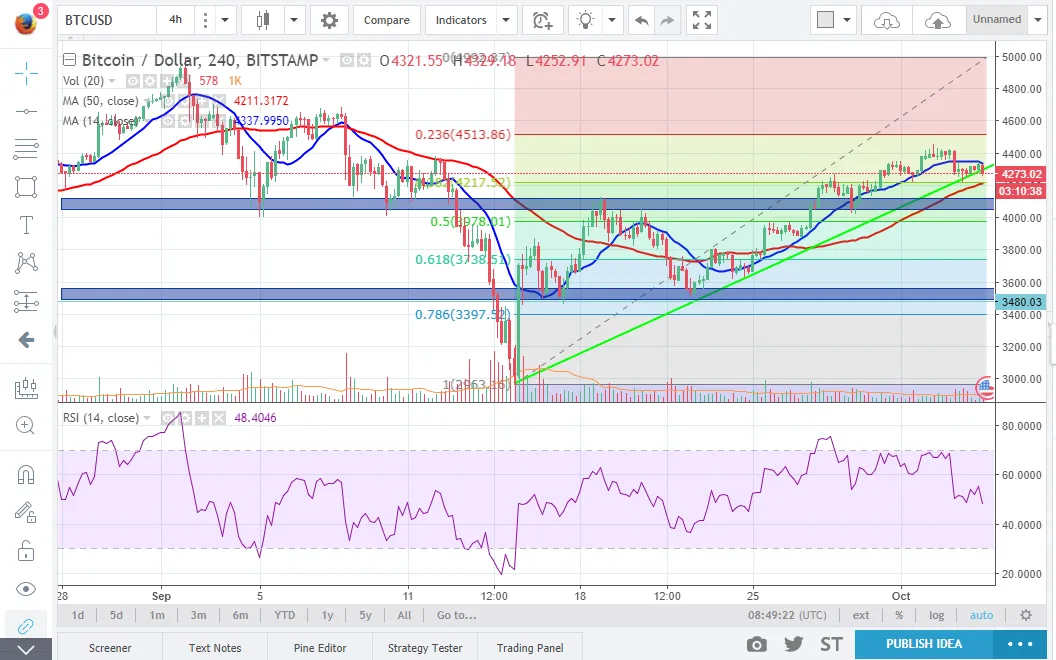Image resolution: width=1056 pixels, height=660 pixels.
Task: Open the Indicators dialog
Action: click(461, 20)
